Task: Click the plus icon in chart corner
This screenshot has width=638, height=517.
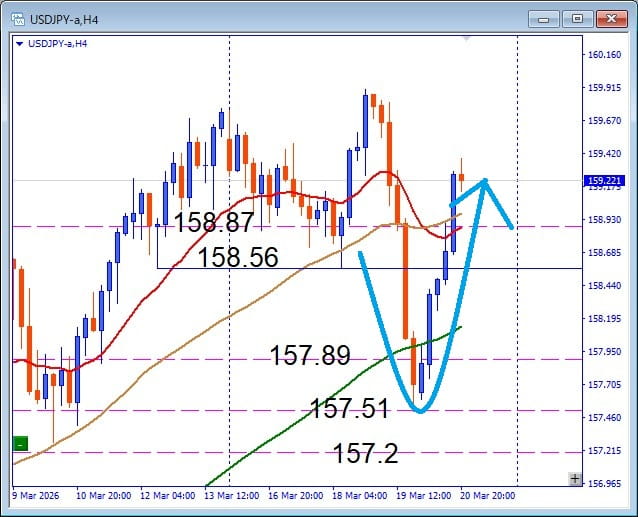Action: (575, 479)
